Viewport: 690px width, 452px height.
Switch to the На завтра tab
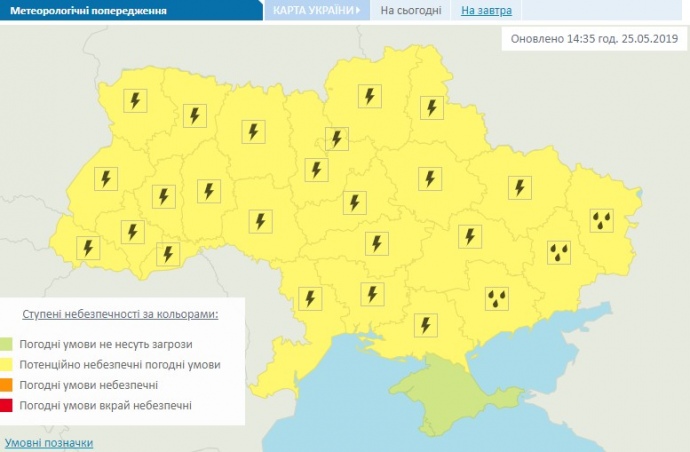click(486, 11)
